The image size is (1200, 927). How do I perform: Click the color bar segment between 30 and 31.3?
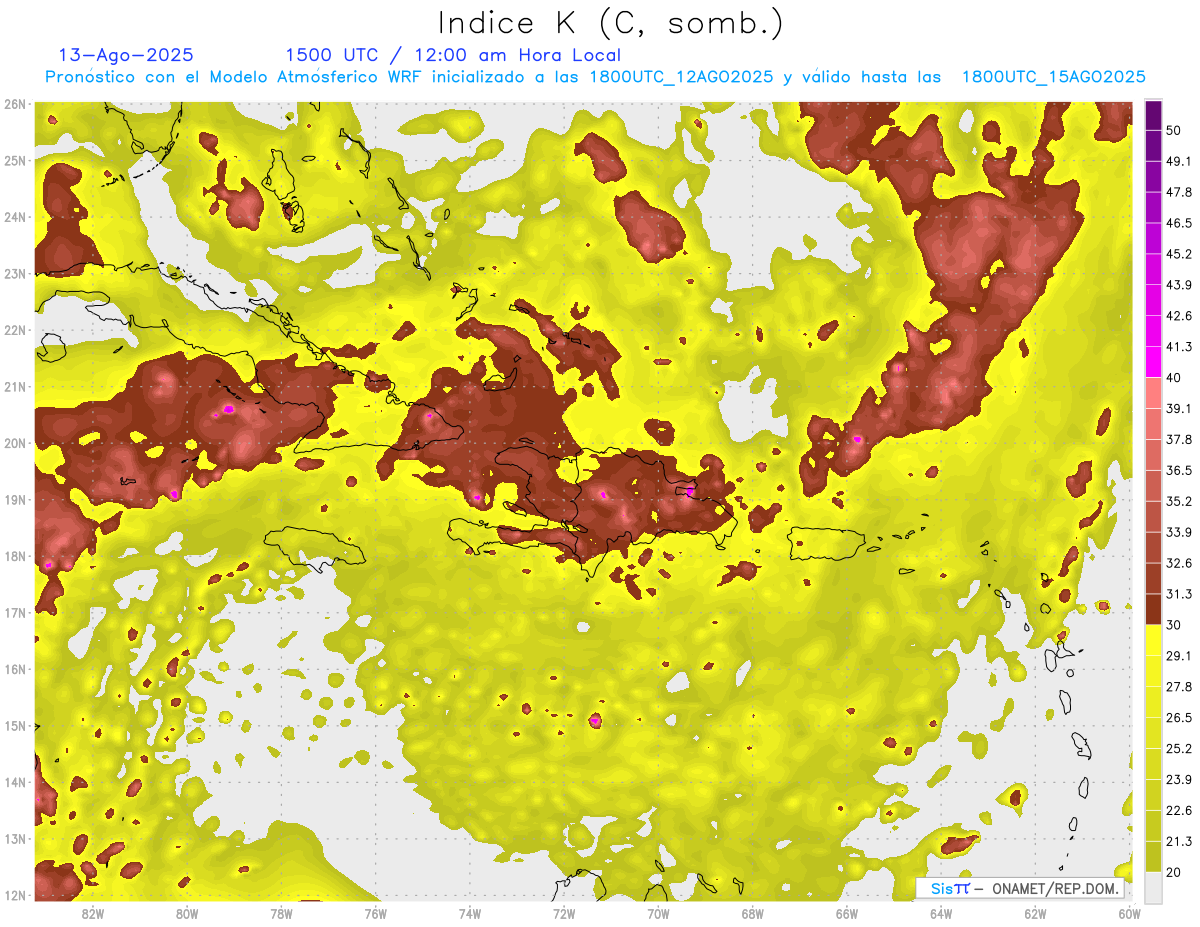(1153, 609)
